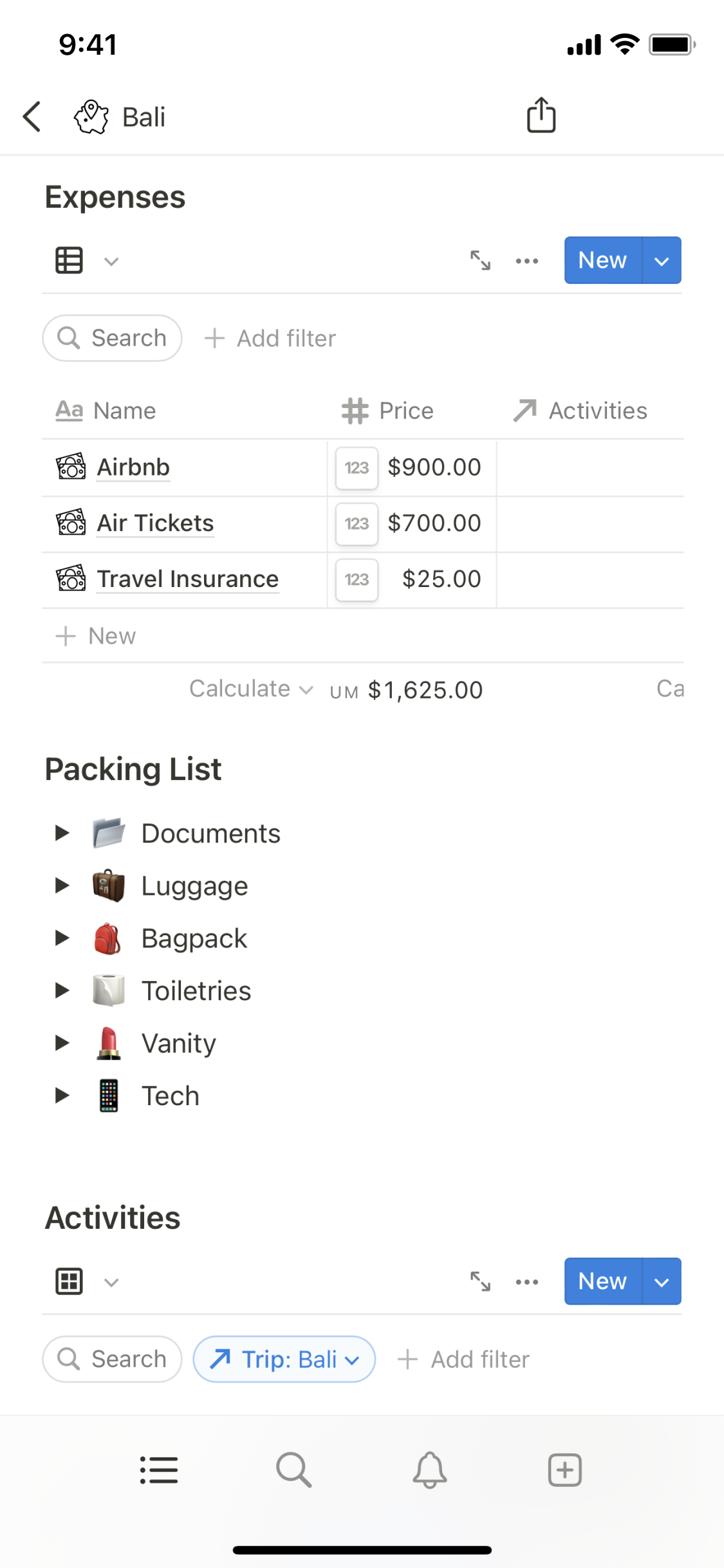
Task: Expand the Expenses database to full page
Action: pyautogui.click(x=480, y=261)
